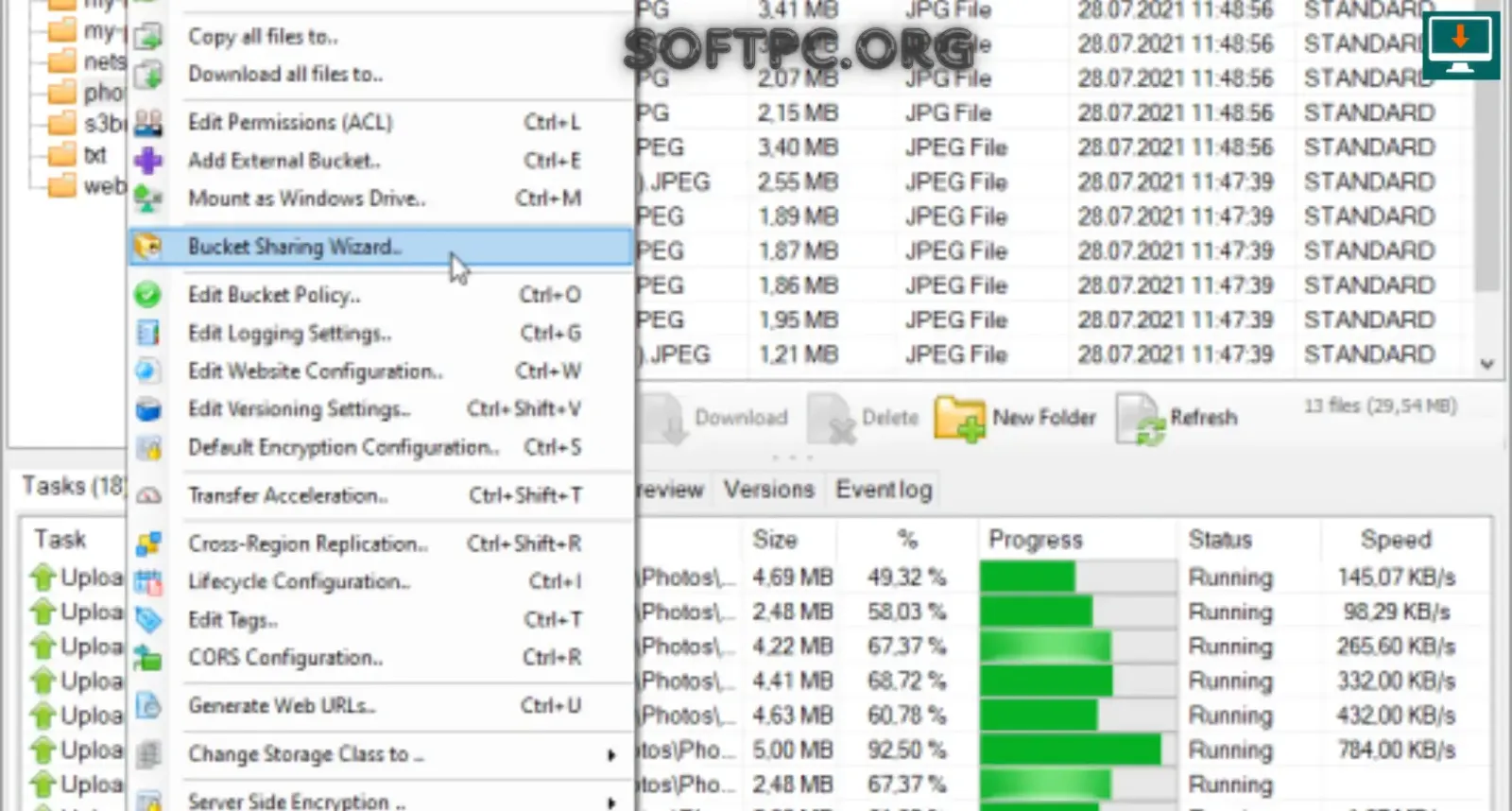Click the CORS Configuration icon
The height and width of the screenshot is (811, 1512).
pyautogui.click(x=147, y=658)
